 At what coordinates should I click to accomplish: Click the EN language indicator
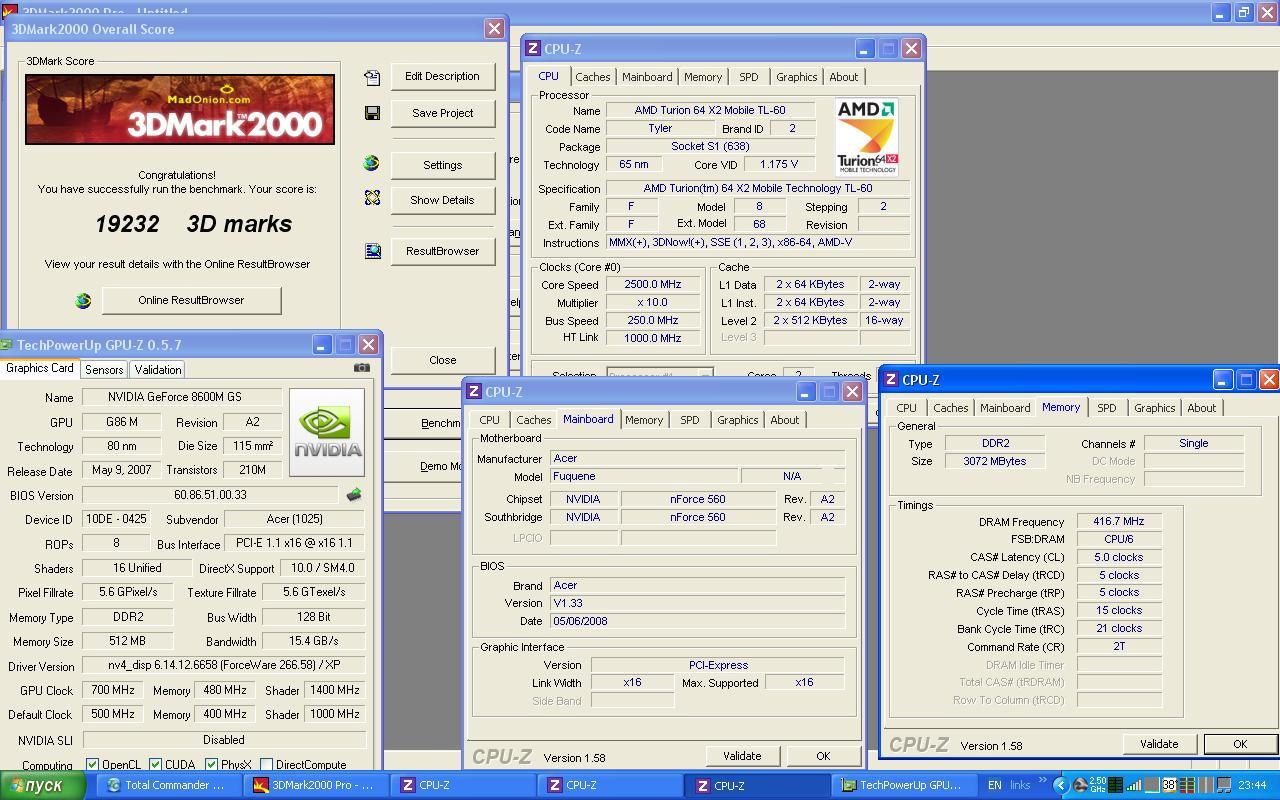click(x=995, y=785)
